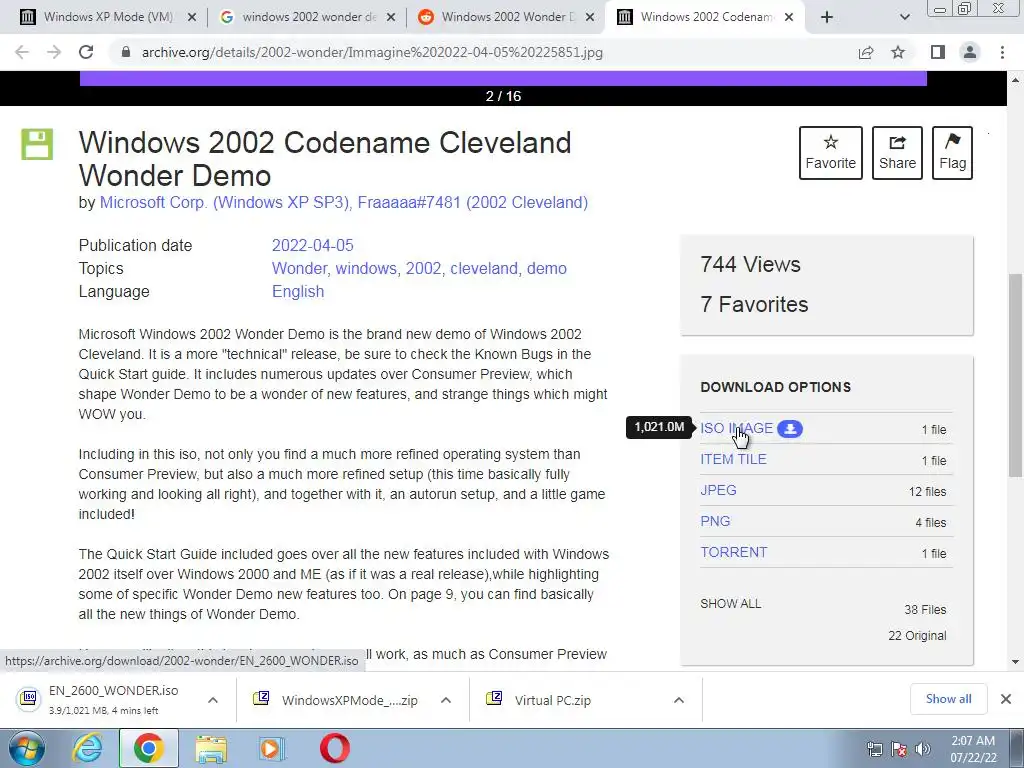This screenshot has height=768, width=1024.
Task: Click the browser Back arrow
Action: (x=22, y=52)
